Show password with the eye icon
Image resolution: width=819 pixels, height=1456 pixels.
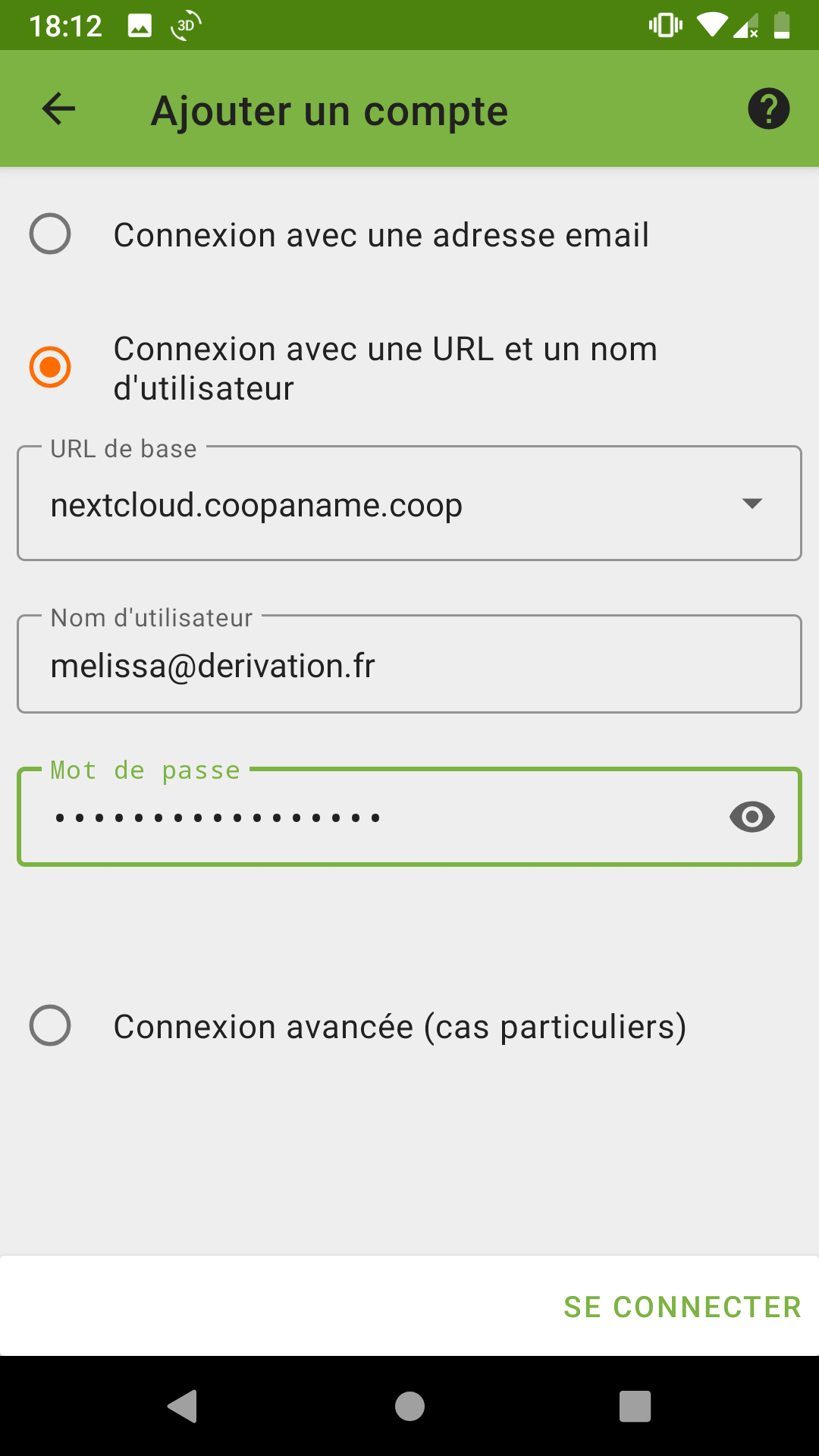(x=752, y=817)
